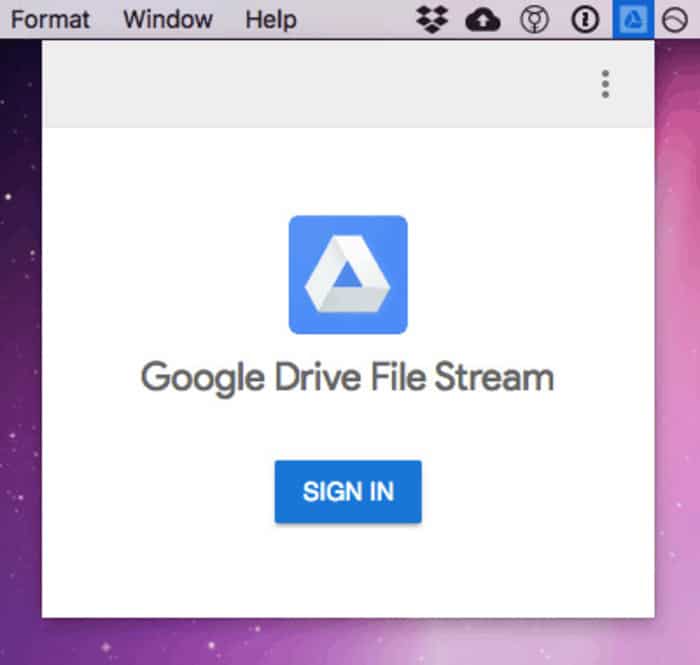
Task: Click the Dropbox menu bar icon
Action: (x=432, y=20)
